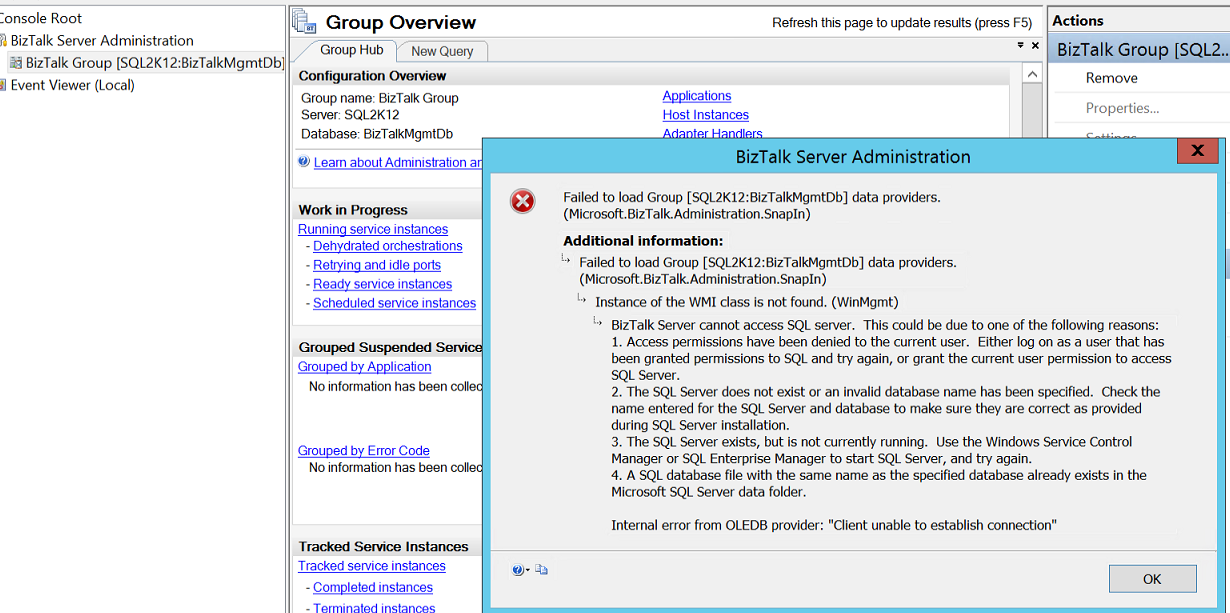Screen dimensions: 1230x613
Task: Copy error details with the copy icon
Action: pyautogui.click(x=541, y=570)
